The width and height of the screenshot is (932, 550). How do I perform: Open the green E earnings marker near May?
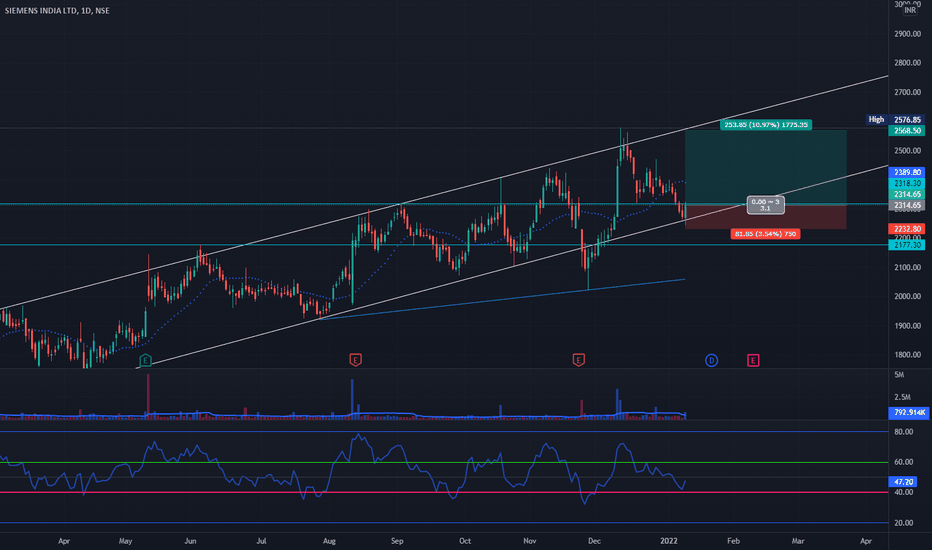point(145,360)
